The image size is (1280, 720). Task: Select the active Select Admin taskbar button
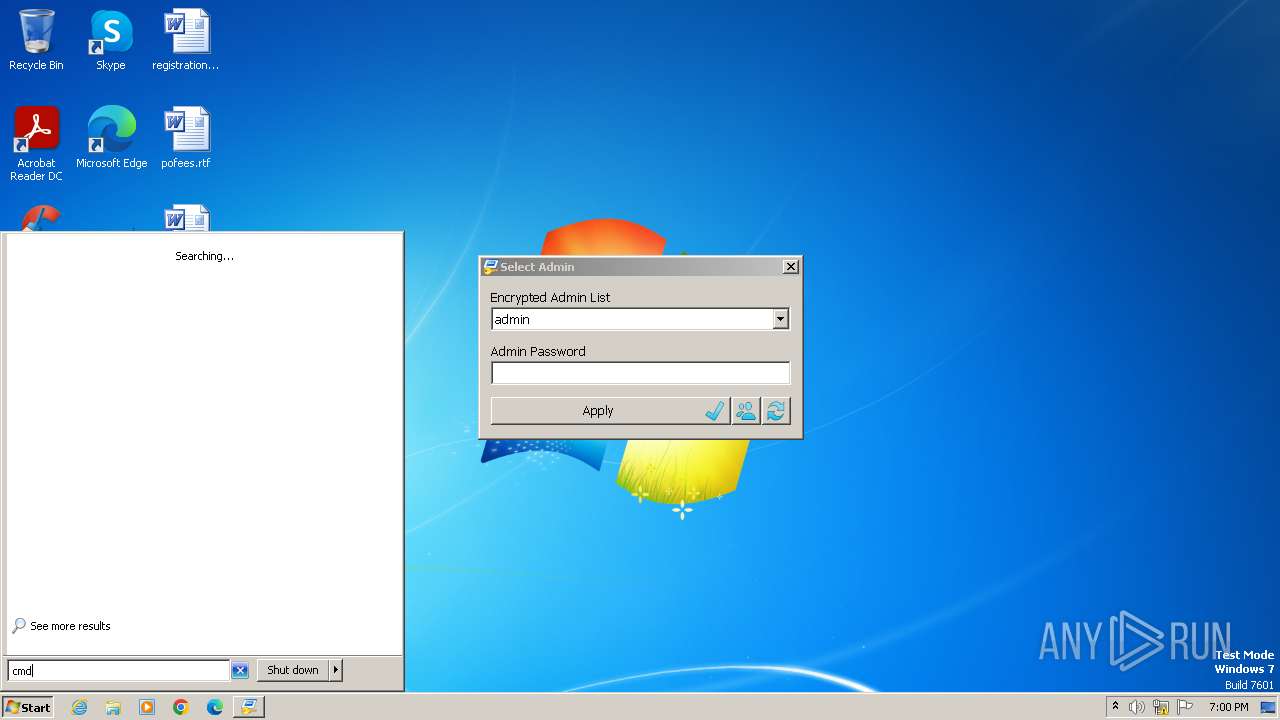(248, 707)
